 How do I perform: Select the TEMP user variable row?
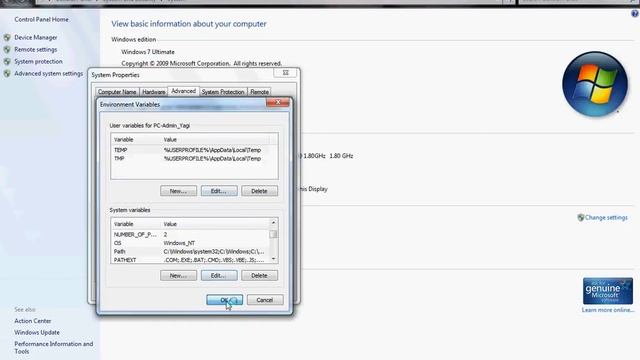(x=194, y=150)
